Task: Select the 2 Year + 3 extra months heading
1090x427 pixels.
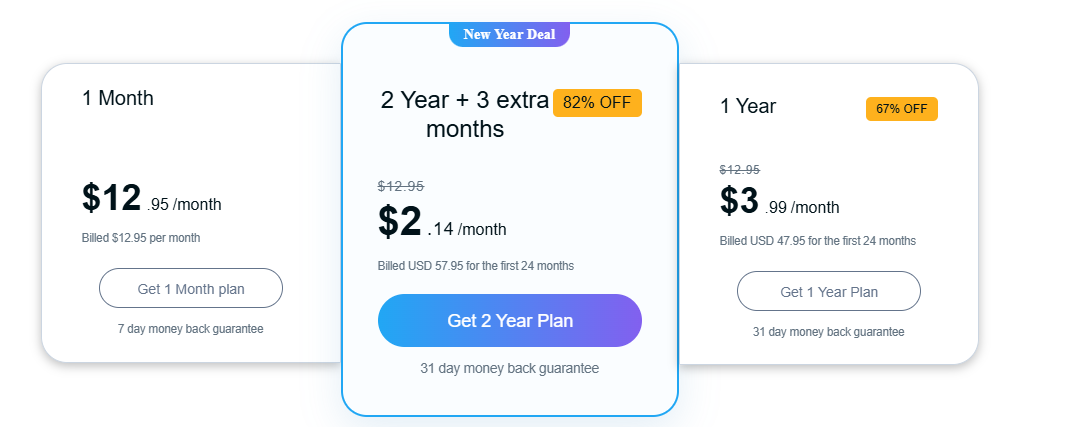Action: (x=465, y=115)
